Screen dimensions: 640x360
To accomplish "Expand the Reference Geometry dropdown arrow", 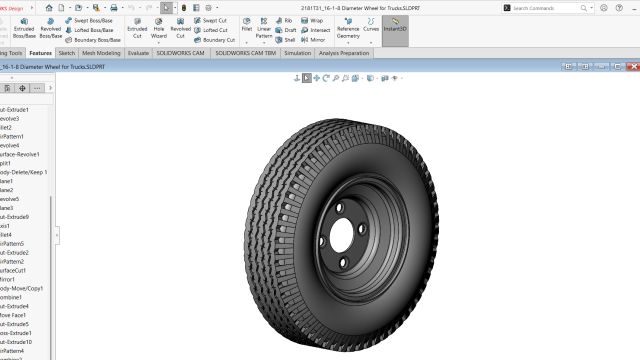I will (348, 43).
